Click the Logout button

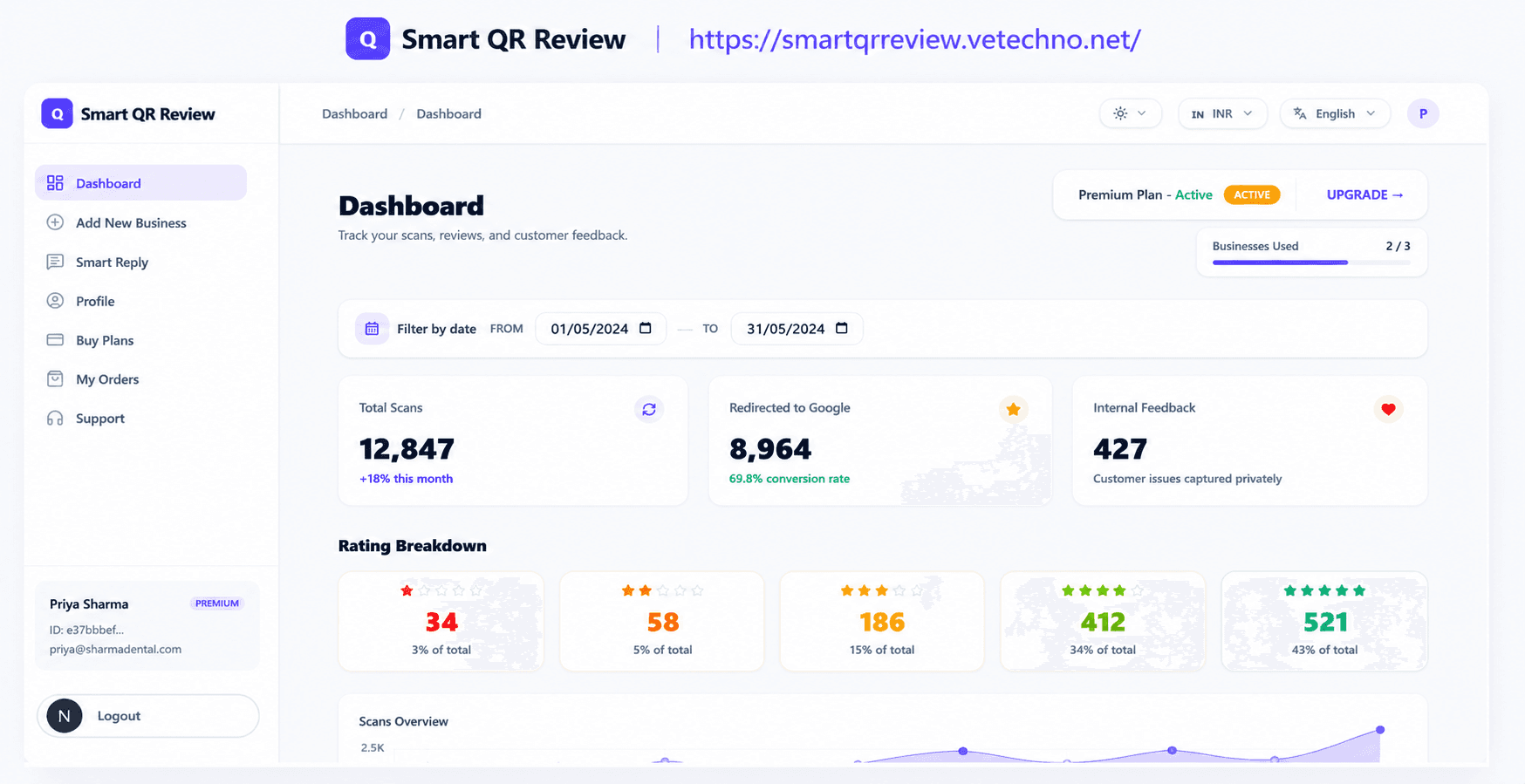(148, 716)
